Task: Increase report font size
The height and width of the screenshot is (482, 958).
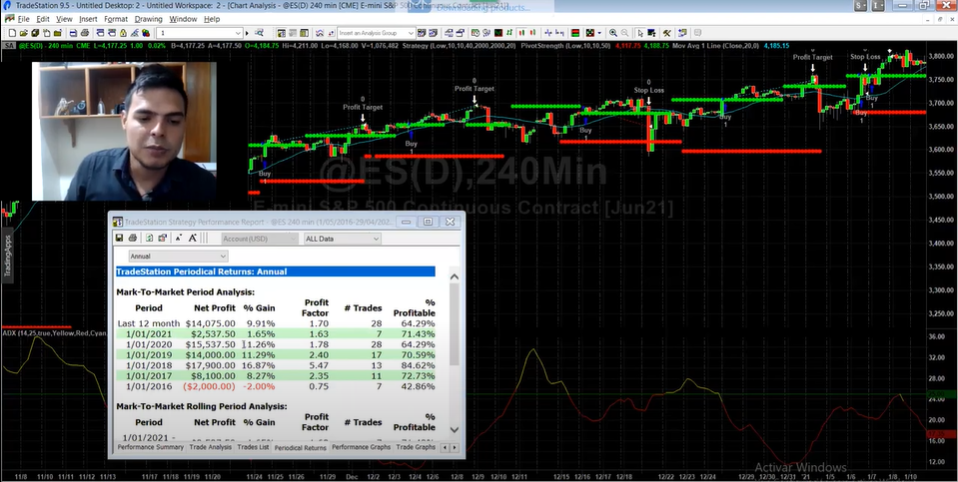Action: 192,238
